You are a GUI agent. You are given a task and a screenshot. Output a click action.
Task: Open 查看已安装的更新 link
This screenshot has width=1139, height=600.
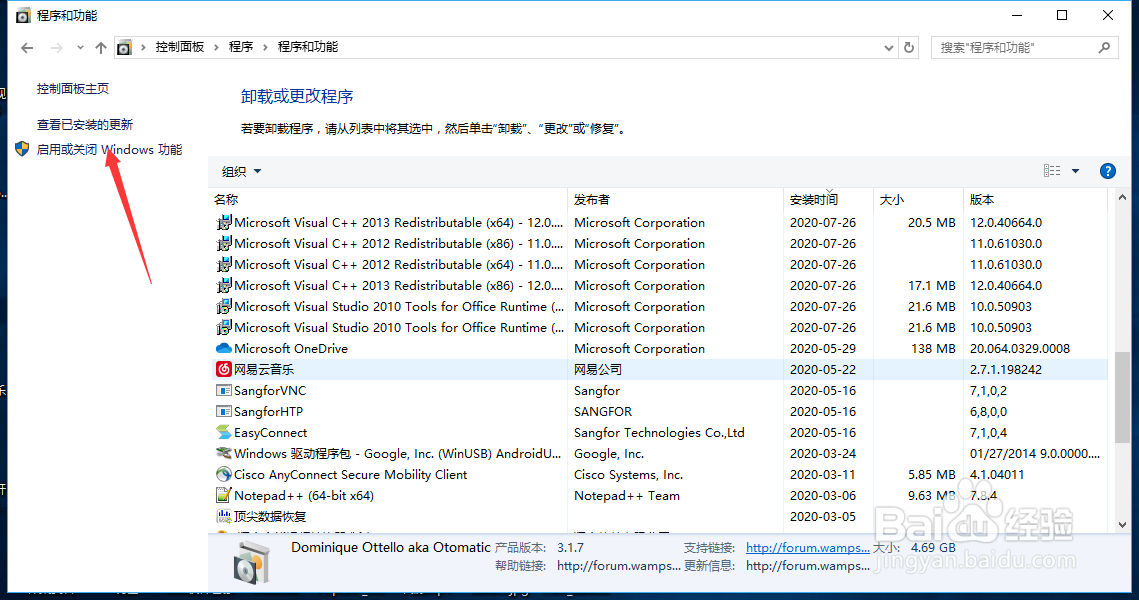(x=85, y=125)
